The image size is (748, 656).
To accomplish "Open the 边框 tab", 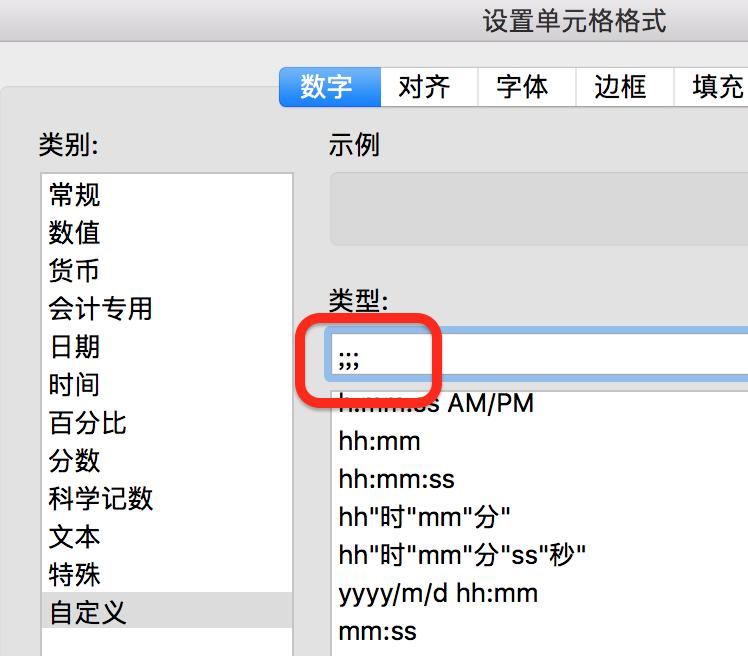I will pos(625,87).
